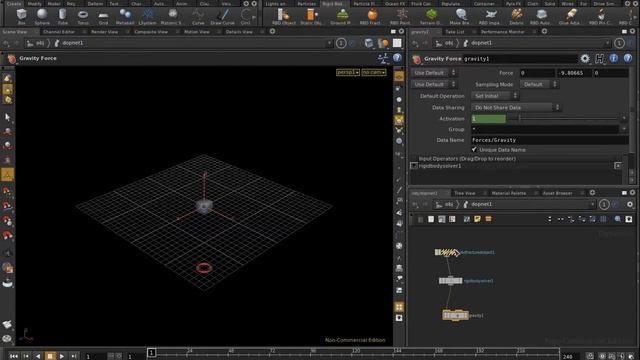640x360 pixels.
Task: Click the Force Y value field
Action: click(x=574, y=73)
